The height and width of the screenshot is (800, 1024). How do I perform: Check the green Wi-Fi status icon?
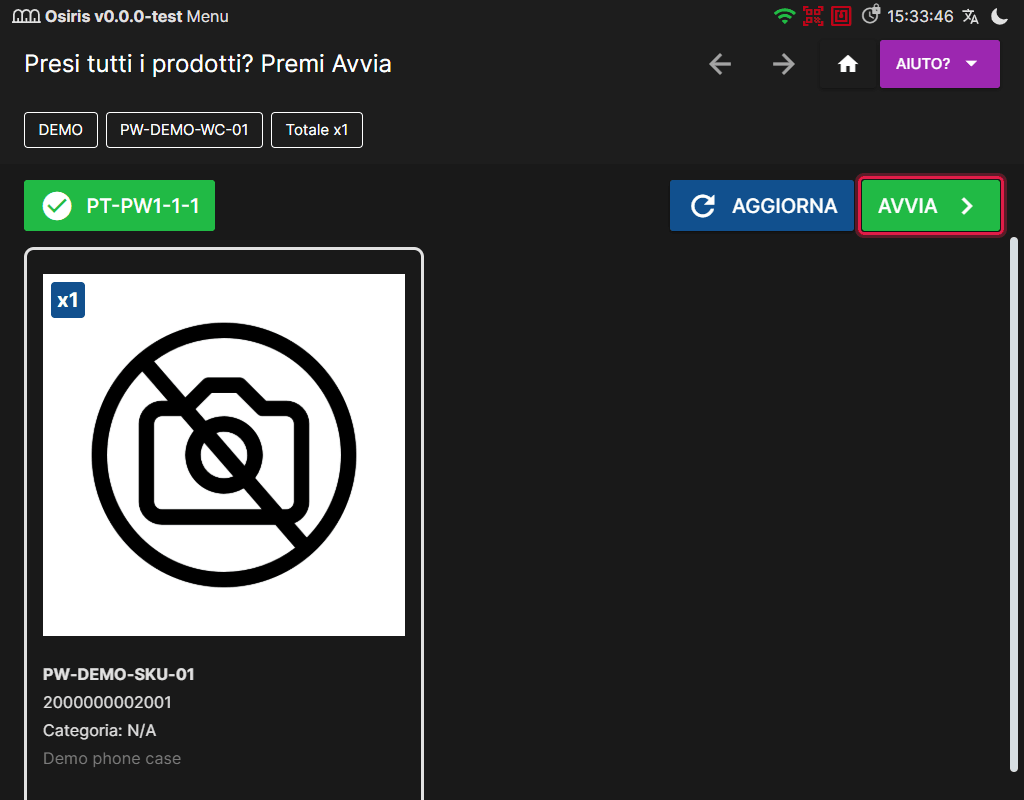[x=784, y=16]
